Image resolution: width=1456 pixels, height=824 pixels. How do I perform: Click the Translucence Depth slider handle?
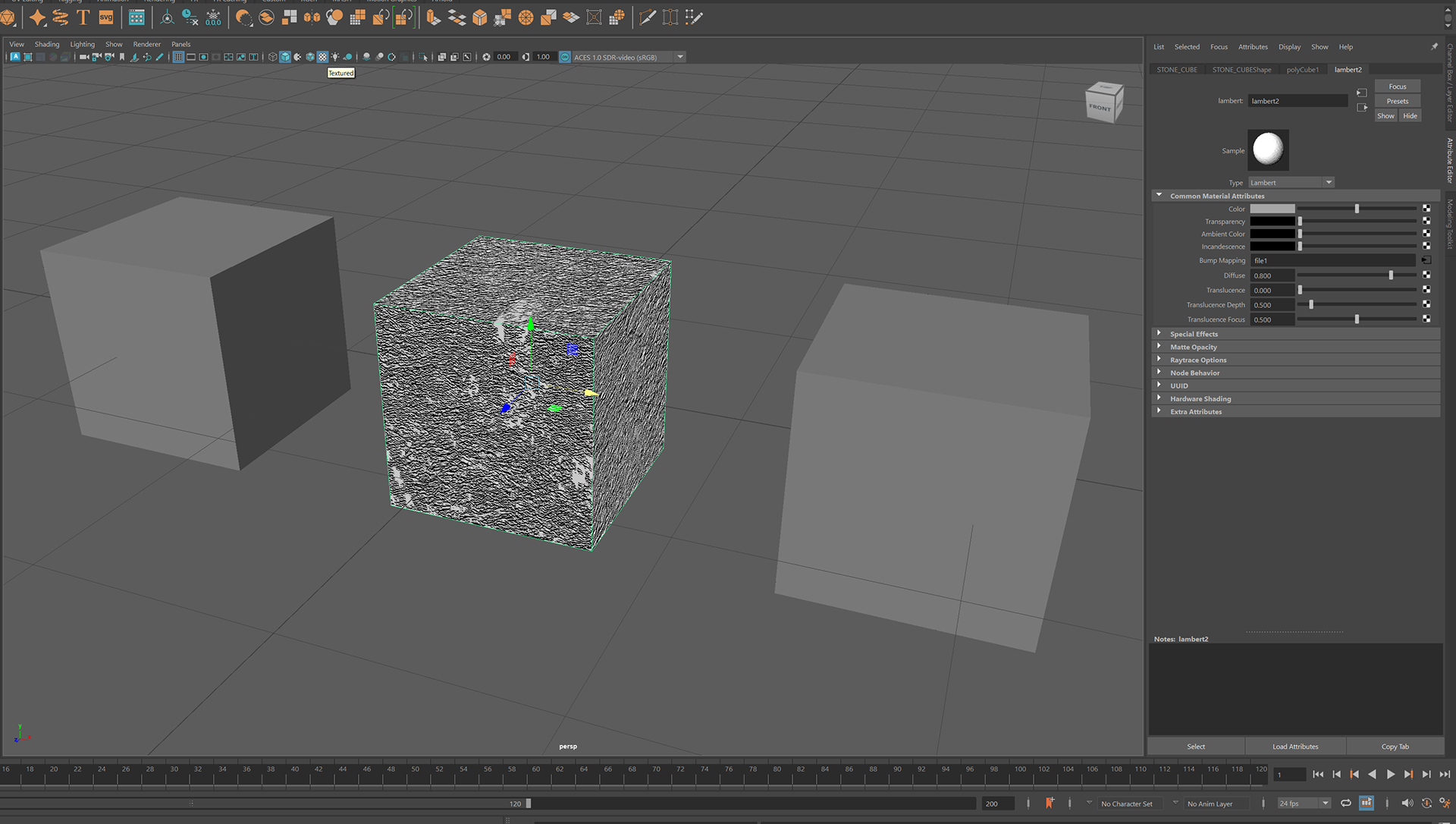pyautogui.click(x=1311, y=305)
